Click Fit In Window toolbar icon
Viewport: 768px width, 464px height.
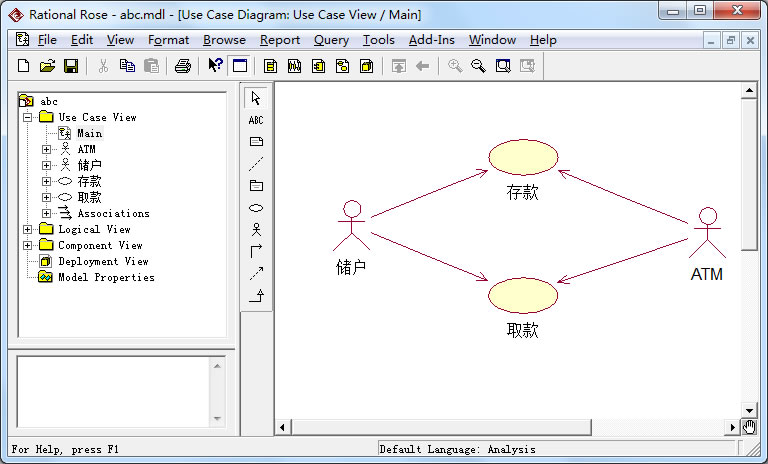[503, 66]
